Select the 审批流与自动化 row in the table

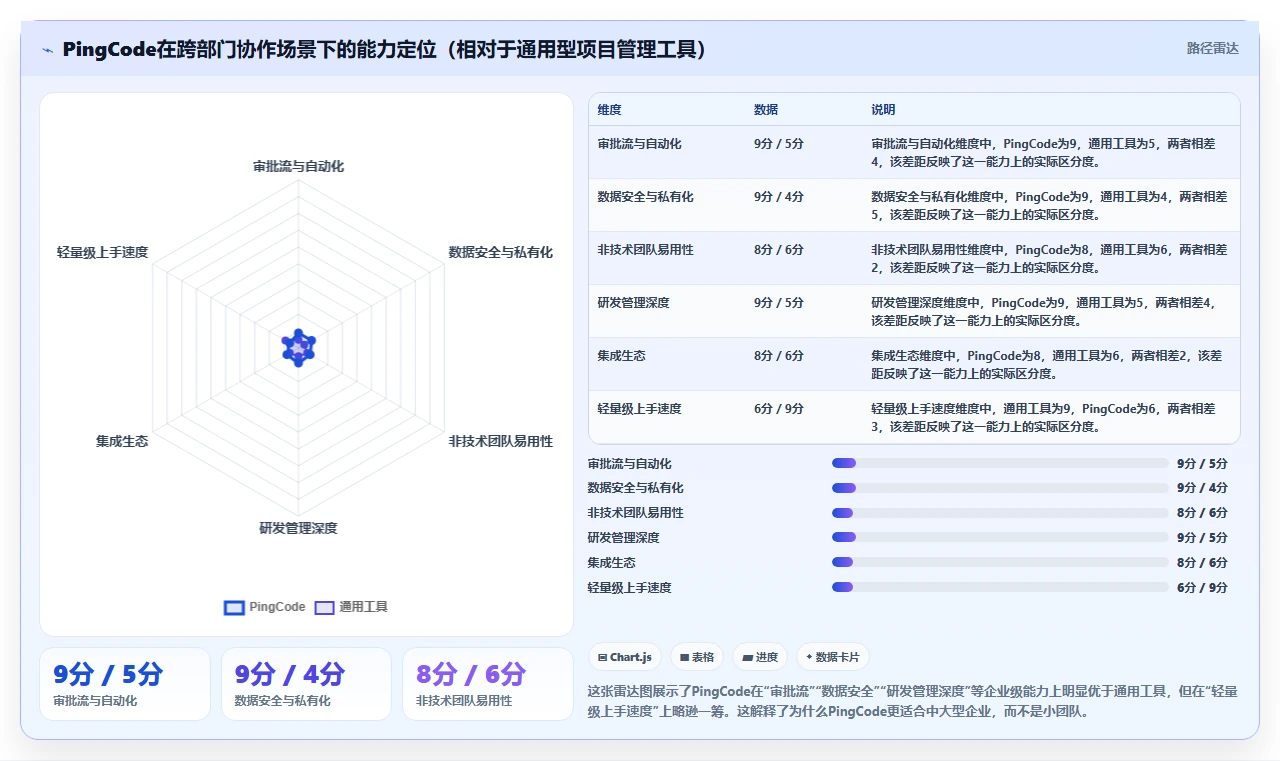[x=914, y=152]
